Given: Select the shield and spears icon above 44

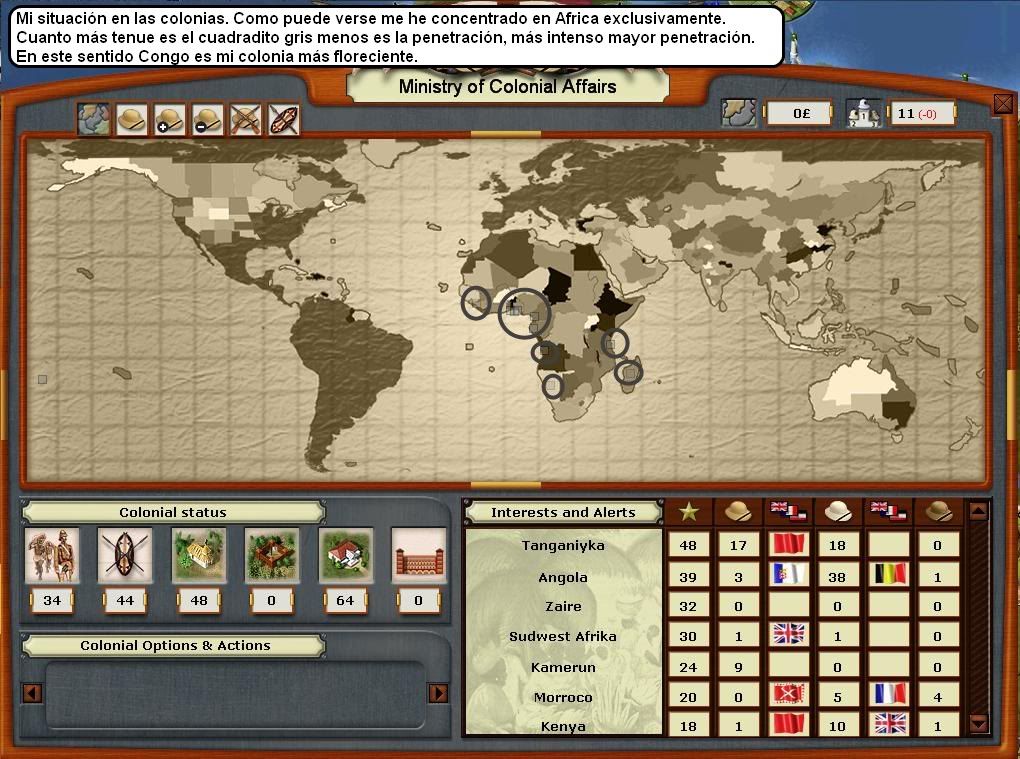Looking at the screenshot, I should 124,555.
